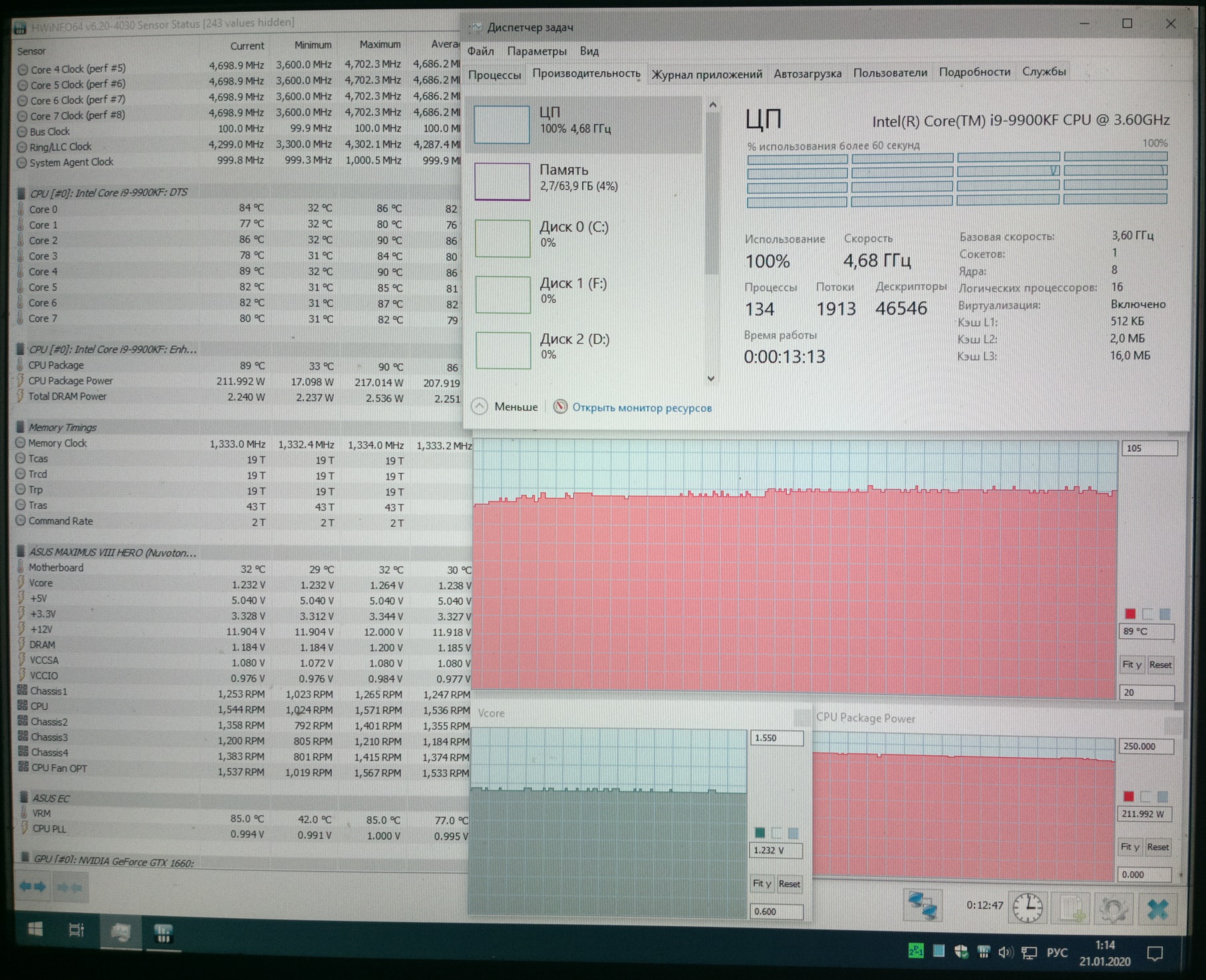Click Reset in the 89 °C temperature graph
1206x980 pixels.
pyautogui.click(x=1160, y=665)
